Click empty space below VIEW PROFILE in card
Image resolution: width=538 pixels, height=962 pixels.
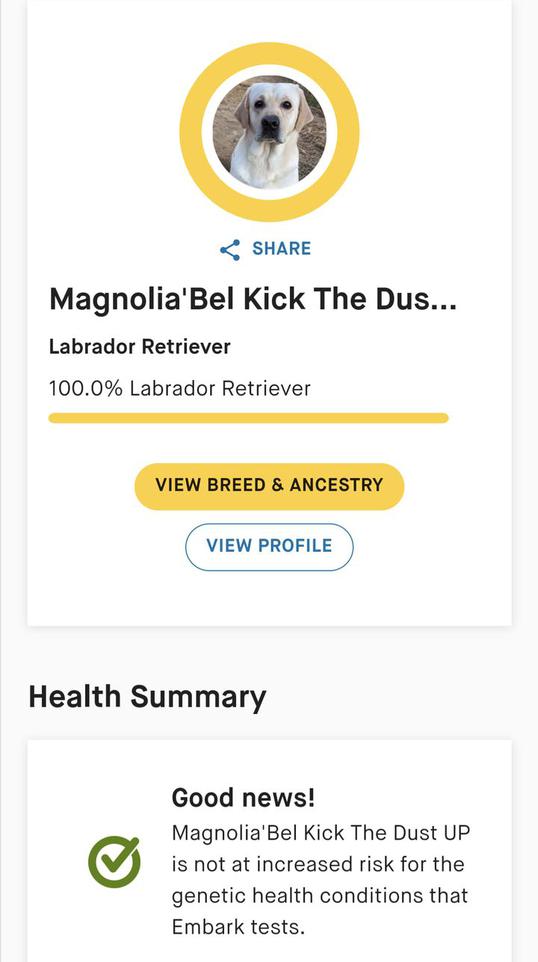pos(269,598)
